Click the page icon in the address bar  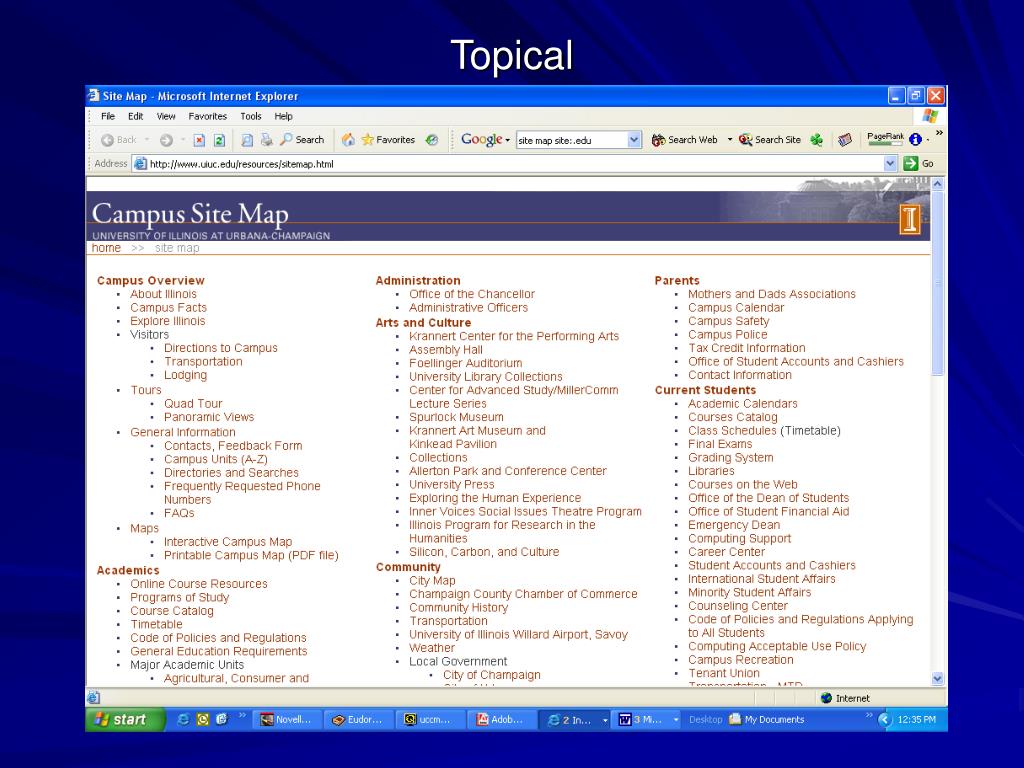pyautogui.click(x=140, y=164)
